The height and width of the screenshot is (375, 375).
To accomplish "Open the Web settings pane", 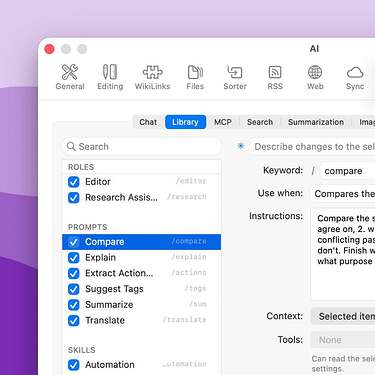I will [315, 77].
